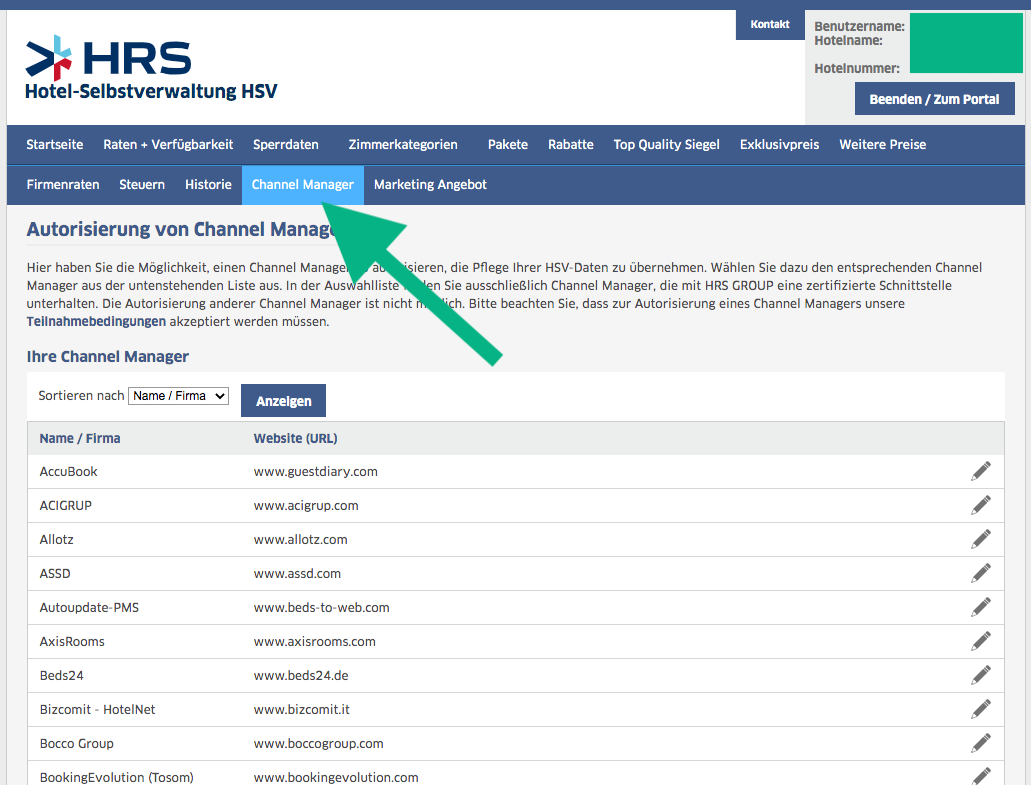Edit ASSD entry with pencil icon

980,573
